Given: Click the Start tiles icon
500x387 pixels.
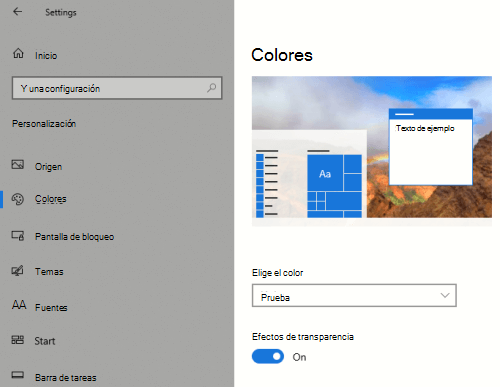Looking at the screenshot, I should point(18,340).
